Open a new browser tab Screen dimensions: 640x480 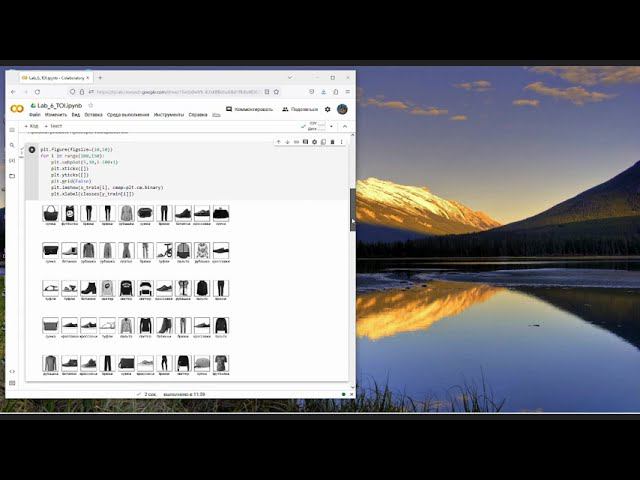(100, 78)
